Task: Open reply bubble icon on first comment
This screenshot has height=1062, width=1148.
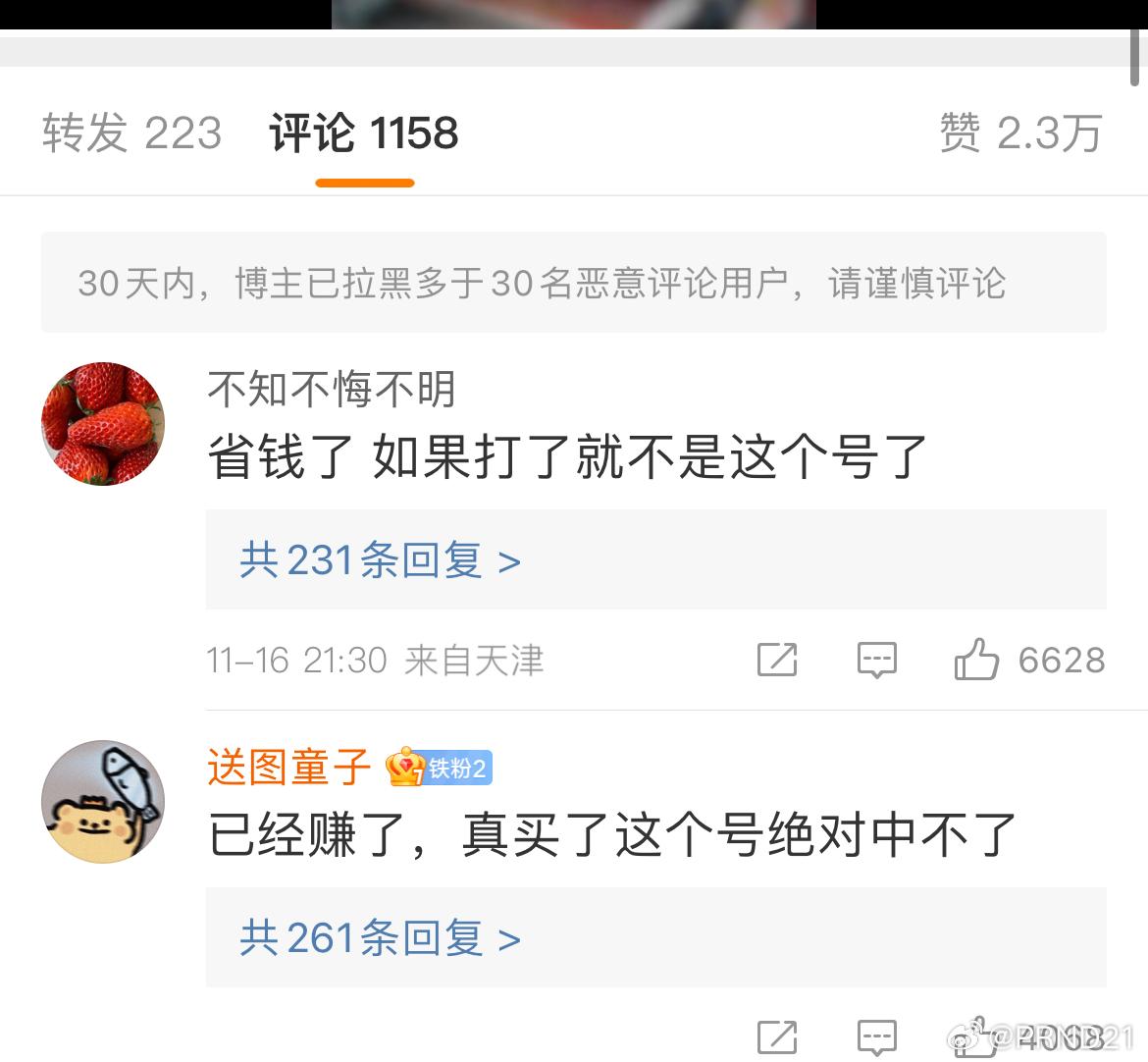Action: coord(876,660)
